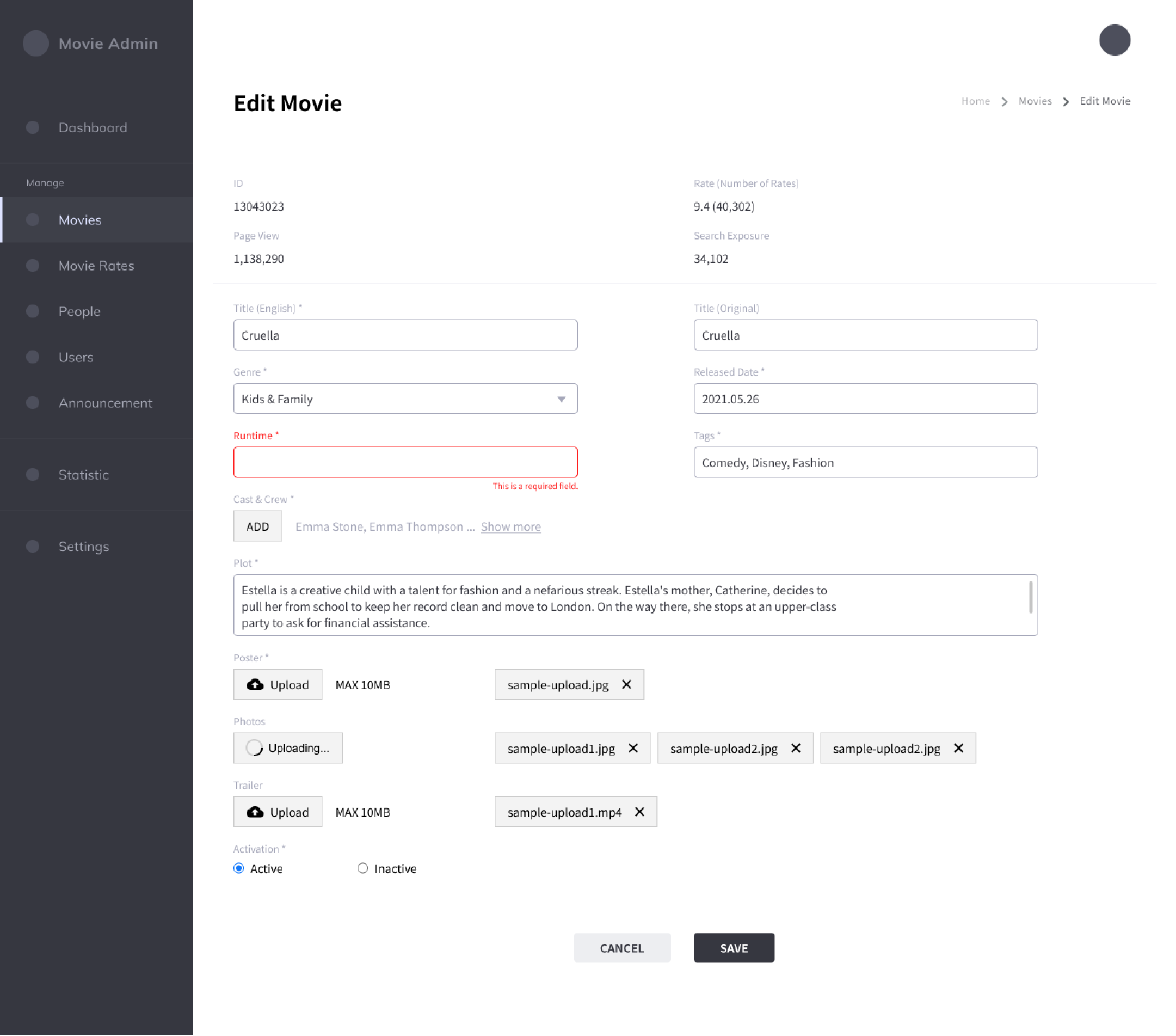
Task: Click the Cancel button
Action: pos(622,947)
